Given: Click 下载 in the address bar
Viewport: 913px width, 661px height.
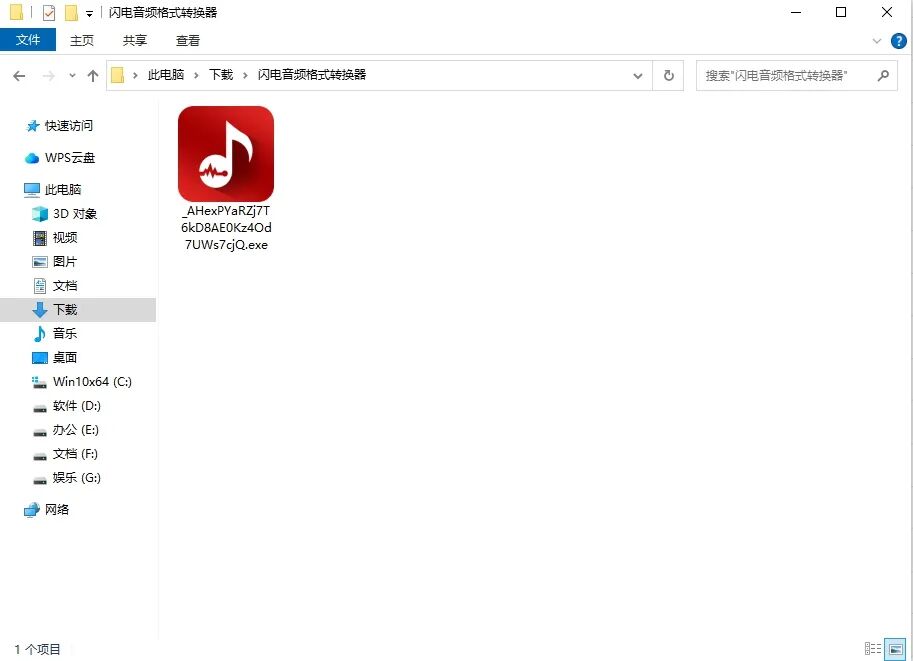Looking at the screenshot, I should [x=221, y=75].
